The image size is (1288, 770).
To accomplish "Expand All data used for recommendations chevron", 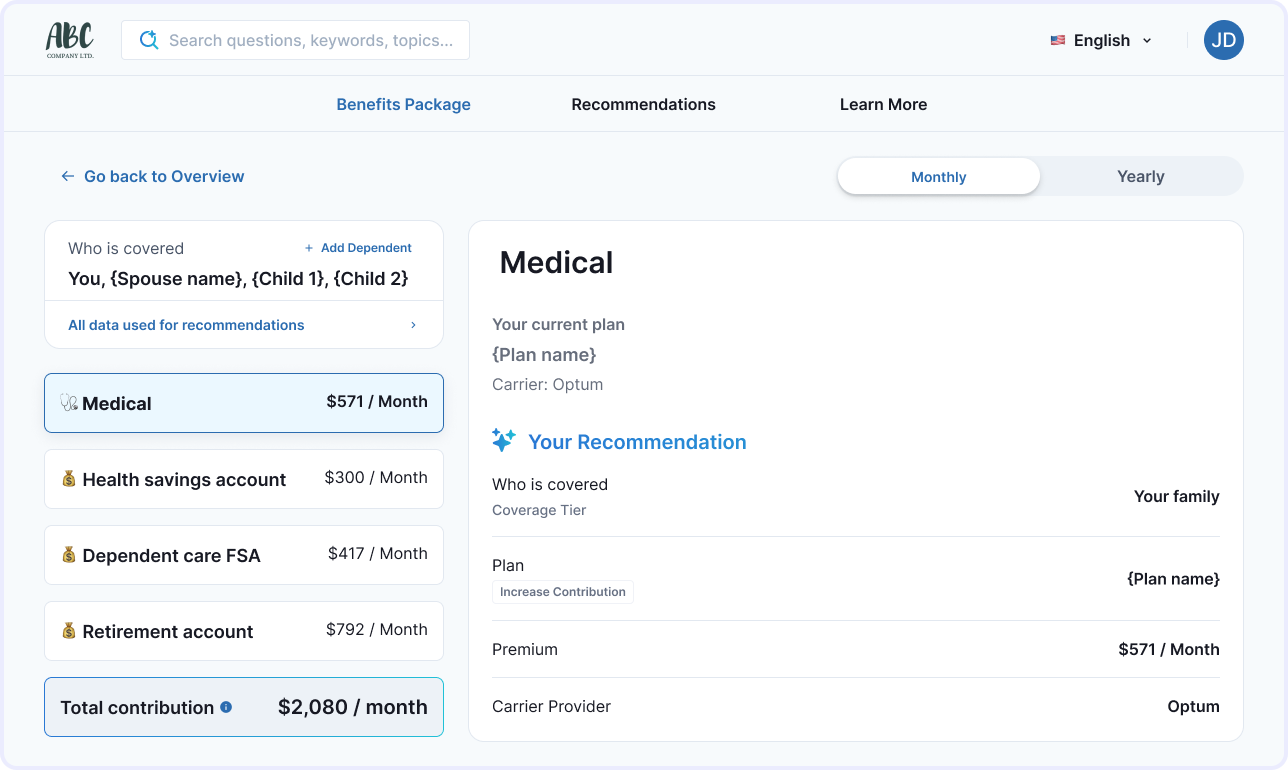I will click(x=414, y=325).
